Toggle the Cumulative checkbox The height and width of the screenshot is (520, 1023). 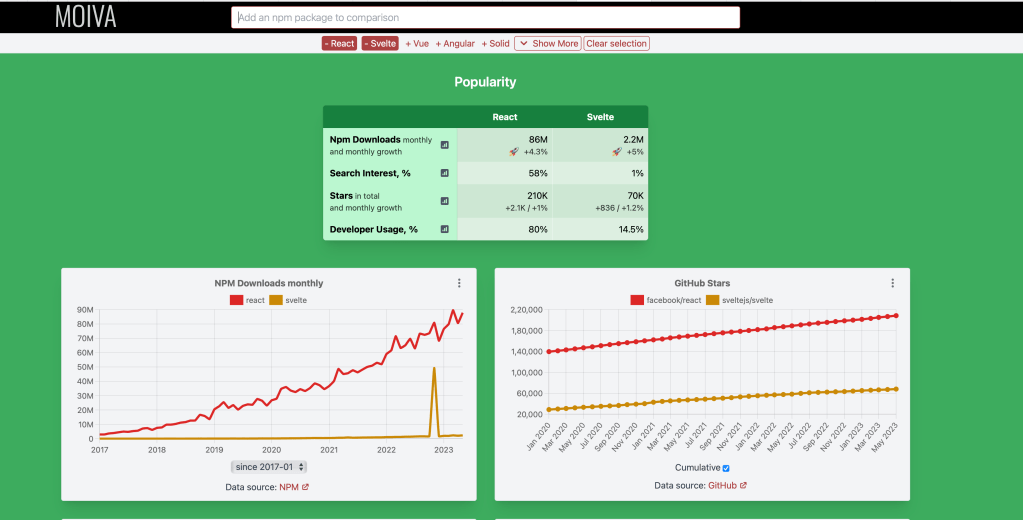(x=726, y=468)
